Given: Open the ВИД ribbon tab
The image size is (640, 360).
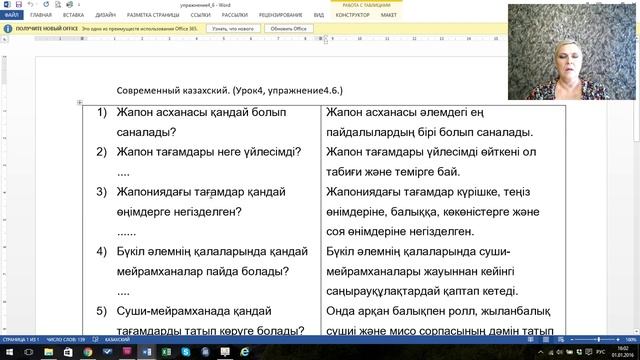Looking at the screenshot, I should 319,15.
